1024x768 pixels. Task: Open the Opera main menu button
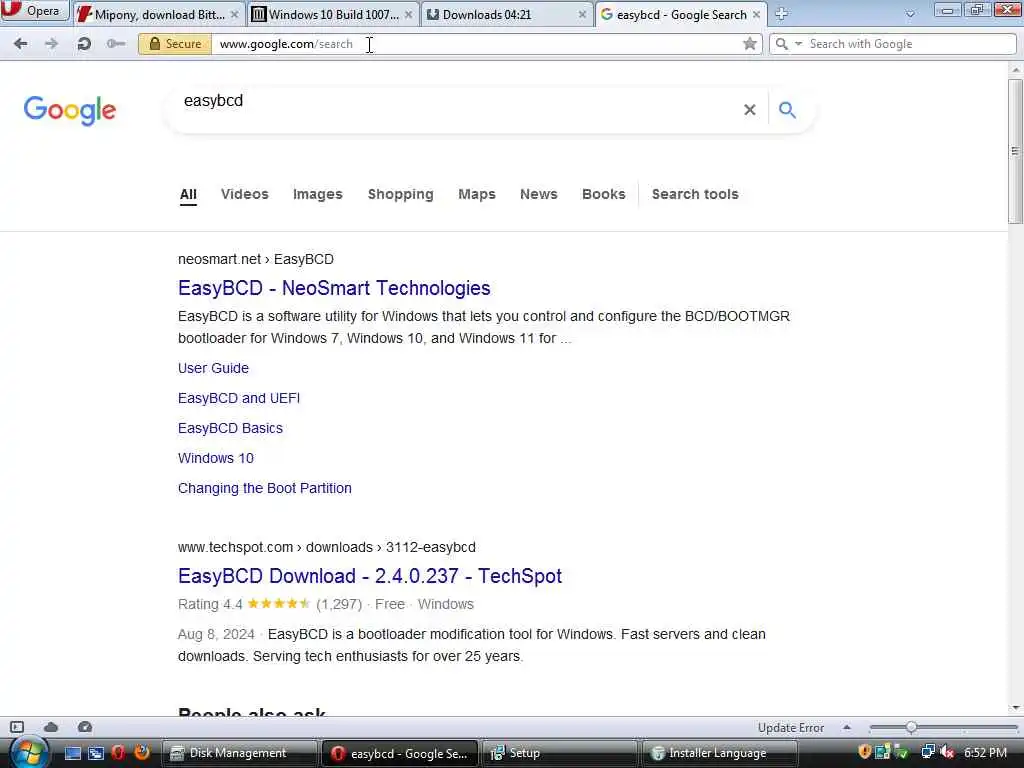tap(33, 11)
